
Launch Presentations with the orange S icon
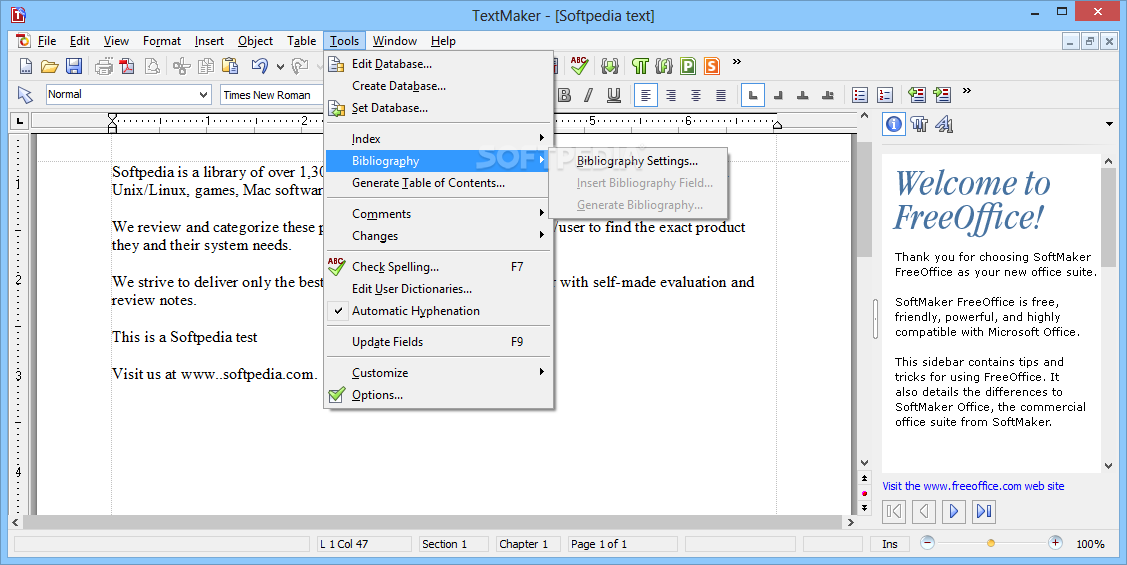coord(712,67)
